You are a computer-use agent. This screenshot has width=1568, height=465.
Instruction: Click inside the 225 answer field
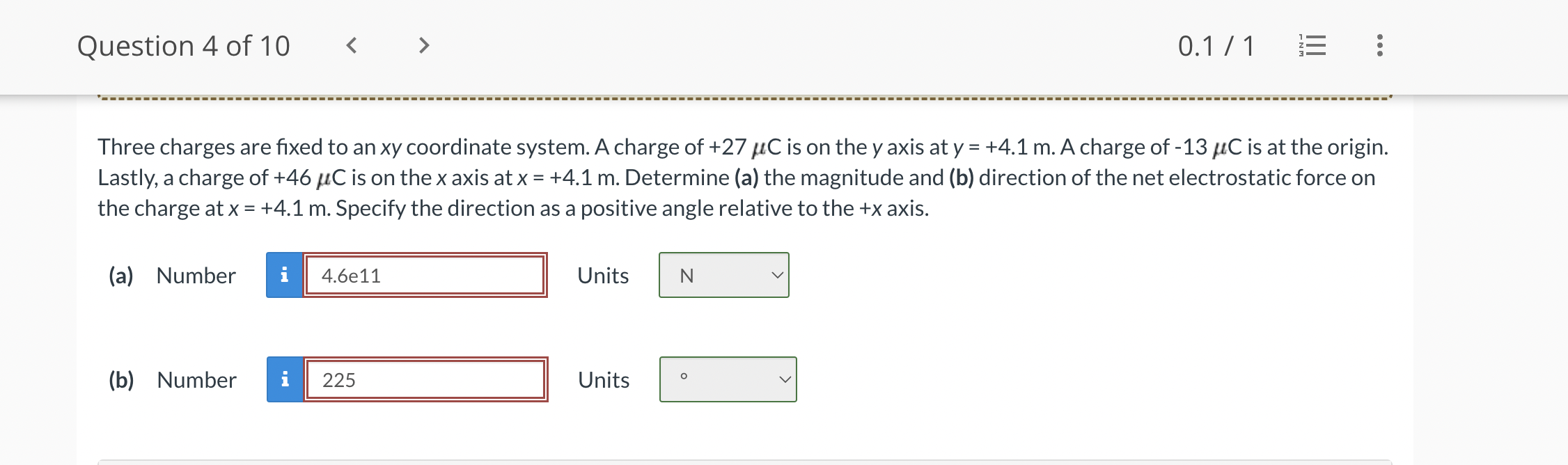pyautogui.click(x=425, y=379)
